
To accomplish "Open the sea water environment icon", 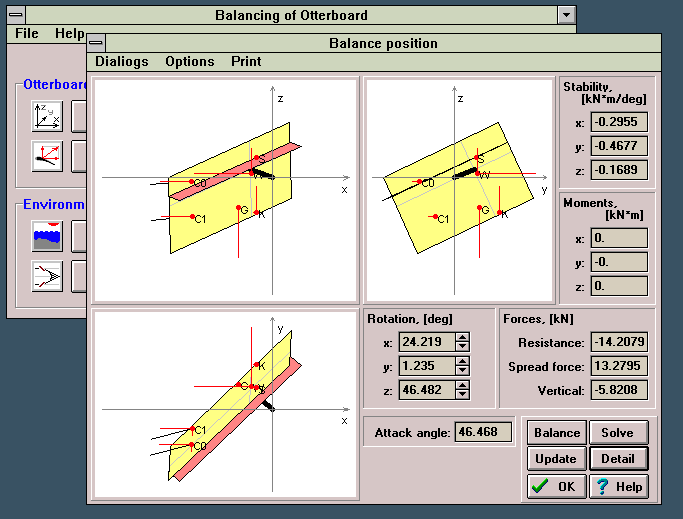I will [47, 237].
